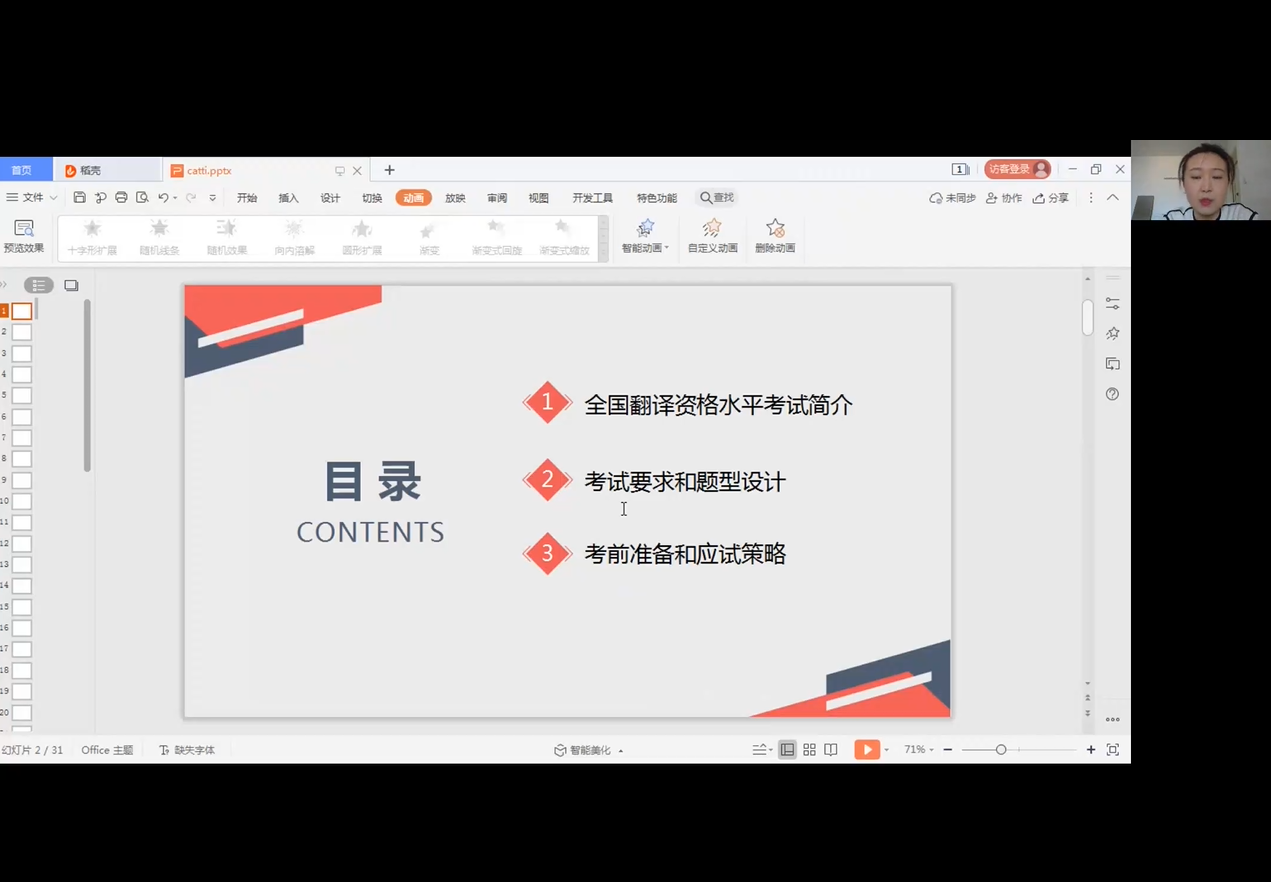
Task: Open the 放映 ribbon tab
Action: coord(455,198)
